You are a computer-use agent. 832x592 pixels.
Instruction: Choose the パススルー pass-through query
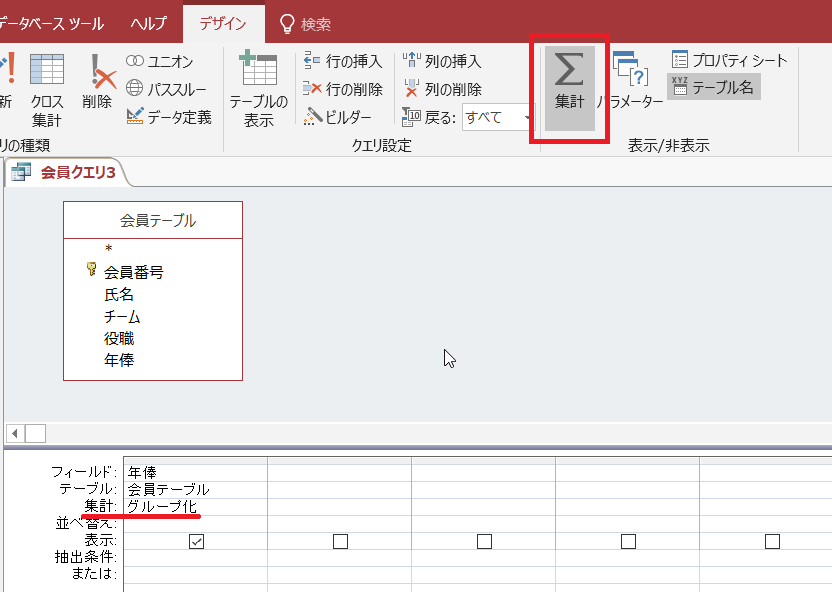coord(166,89)
